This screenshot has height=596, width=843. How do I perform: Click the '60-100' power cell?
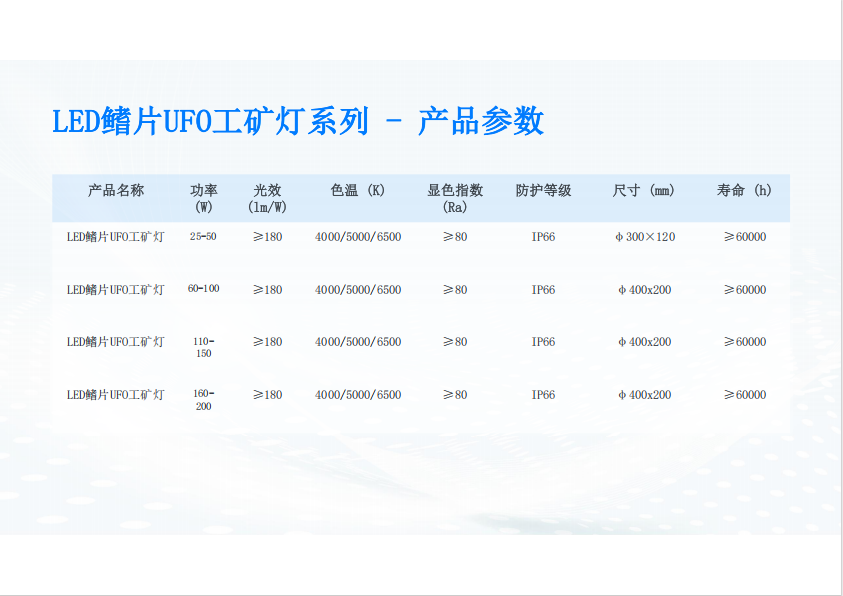[x=203, y=289]
